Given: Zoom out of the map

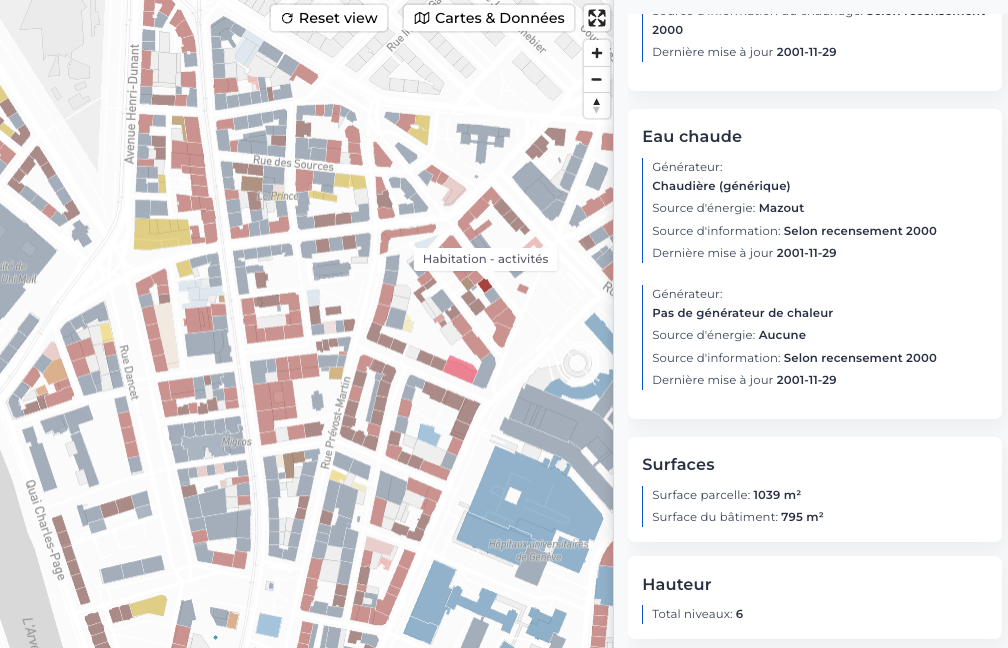Looking at the screenshot, I should point(596,79).
